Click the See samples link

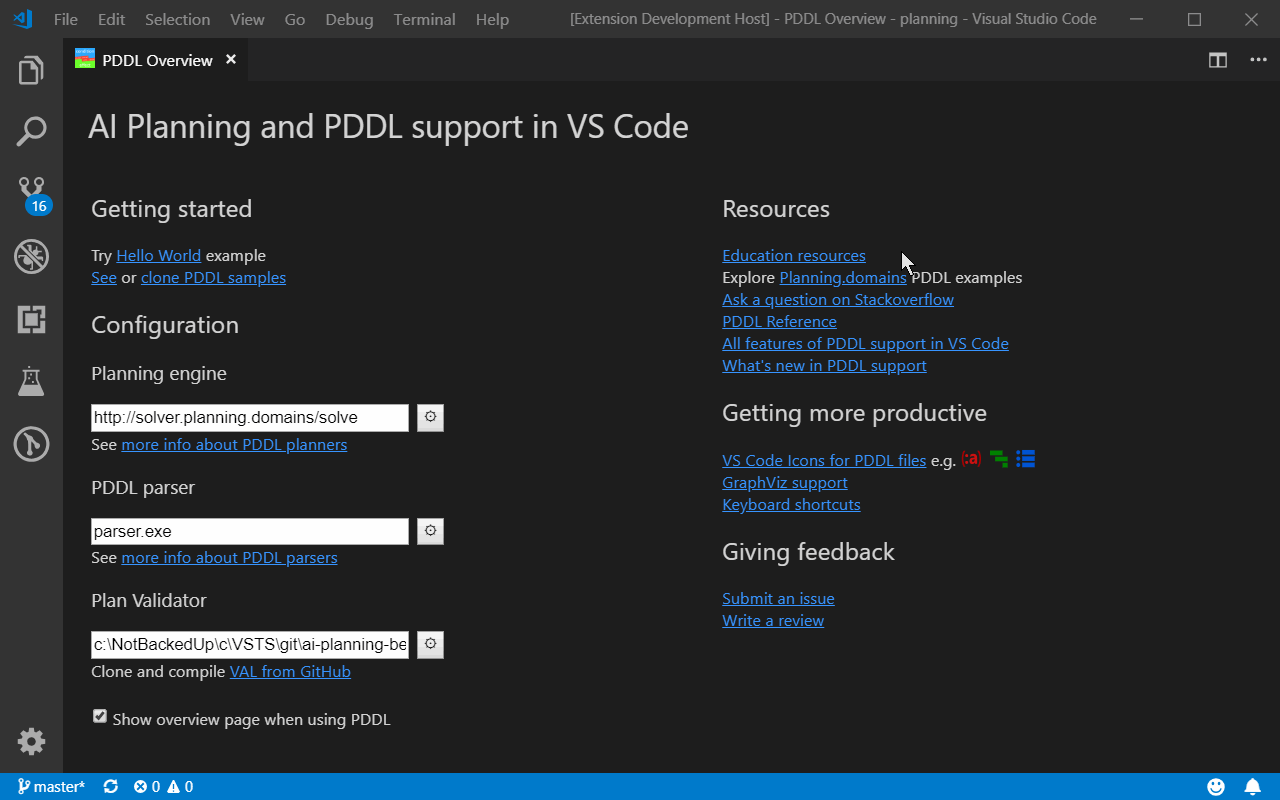point(104,277)
